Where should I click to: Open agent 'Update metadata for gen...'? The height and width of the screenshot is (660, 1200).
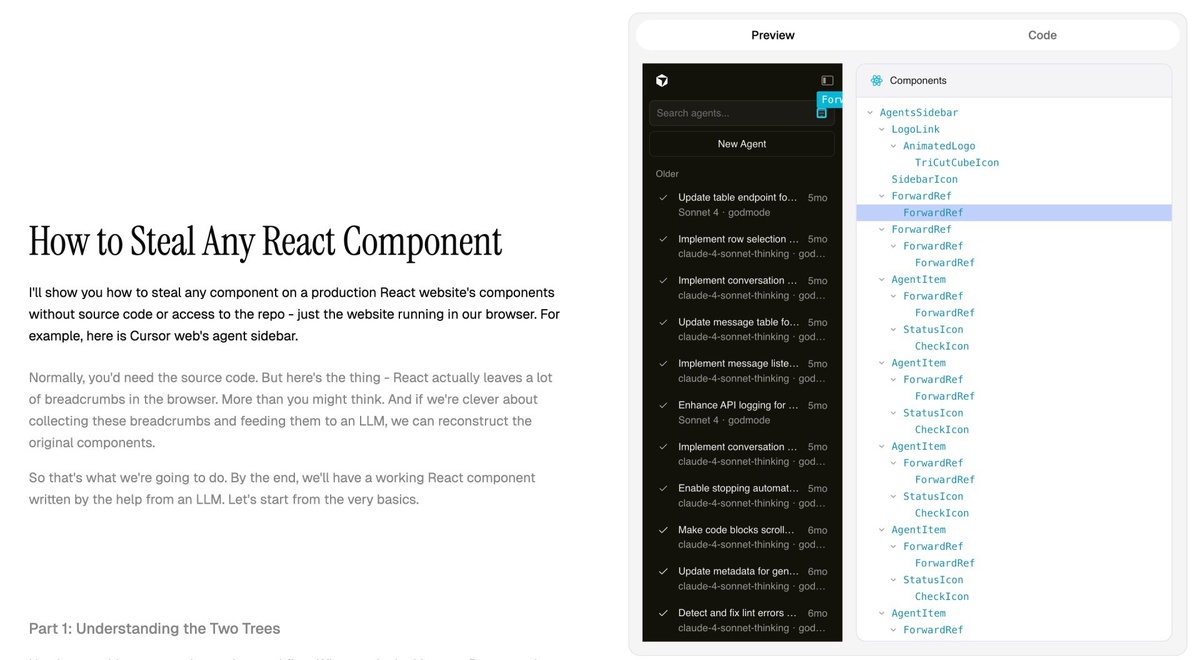coord(742,578)
